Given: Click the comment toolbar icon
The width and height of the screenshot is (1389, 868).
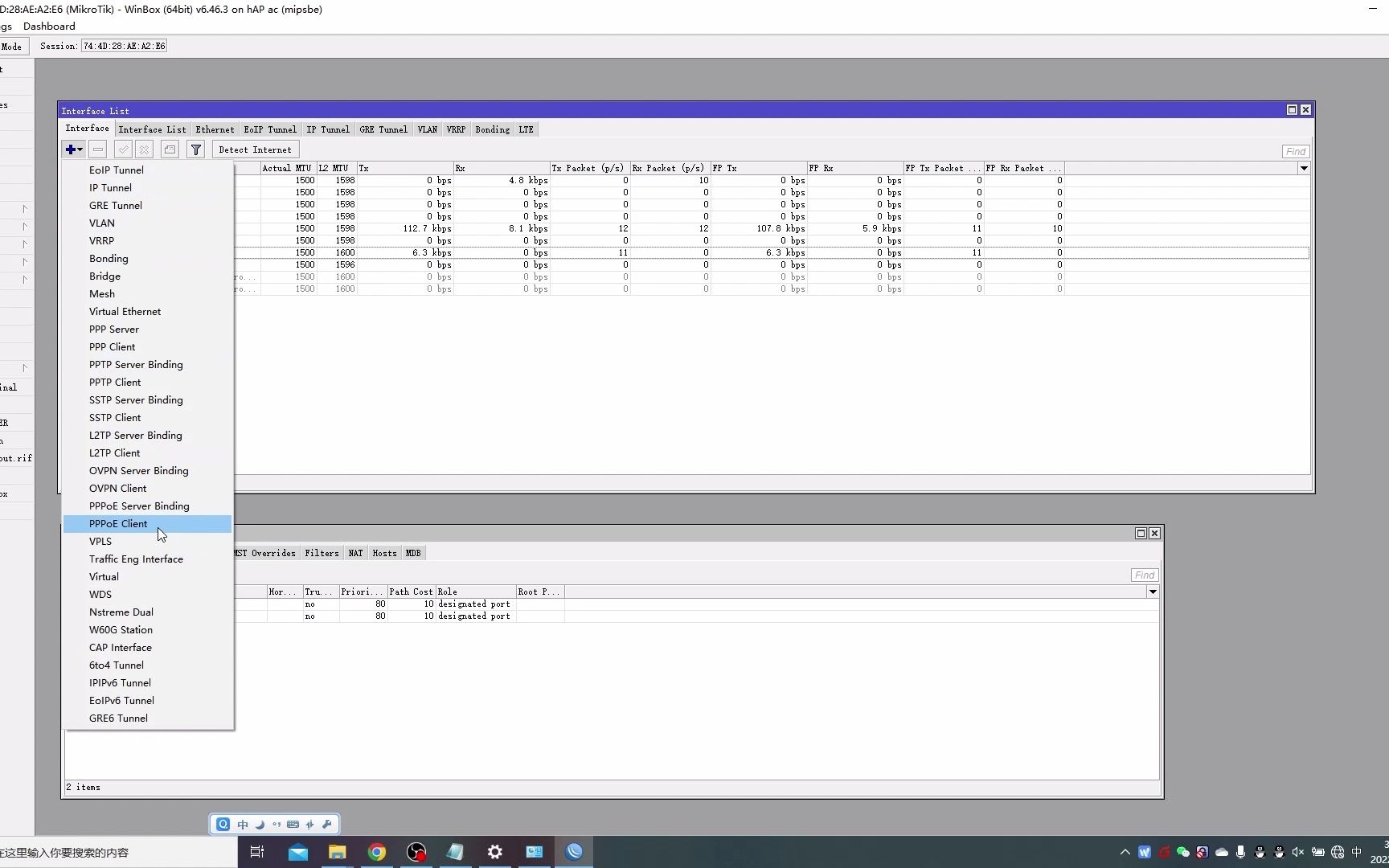Looking at the screenshot, I should pyautogui.click(x=170, y=149).
